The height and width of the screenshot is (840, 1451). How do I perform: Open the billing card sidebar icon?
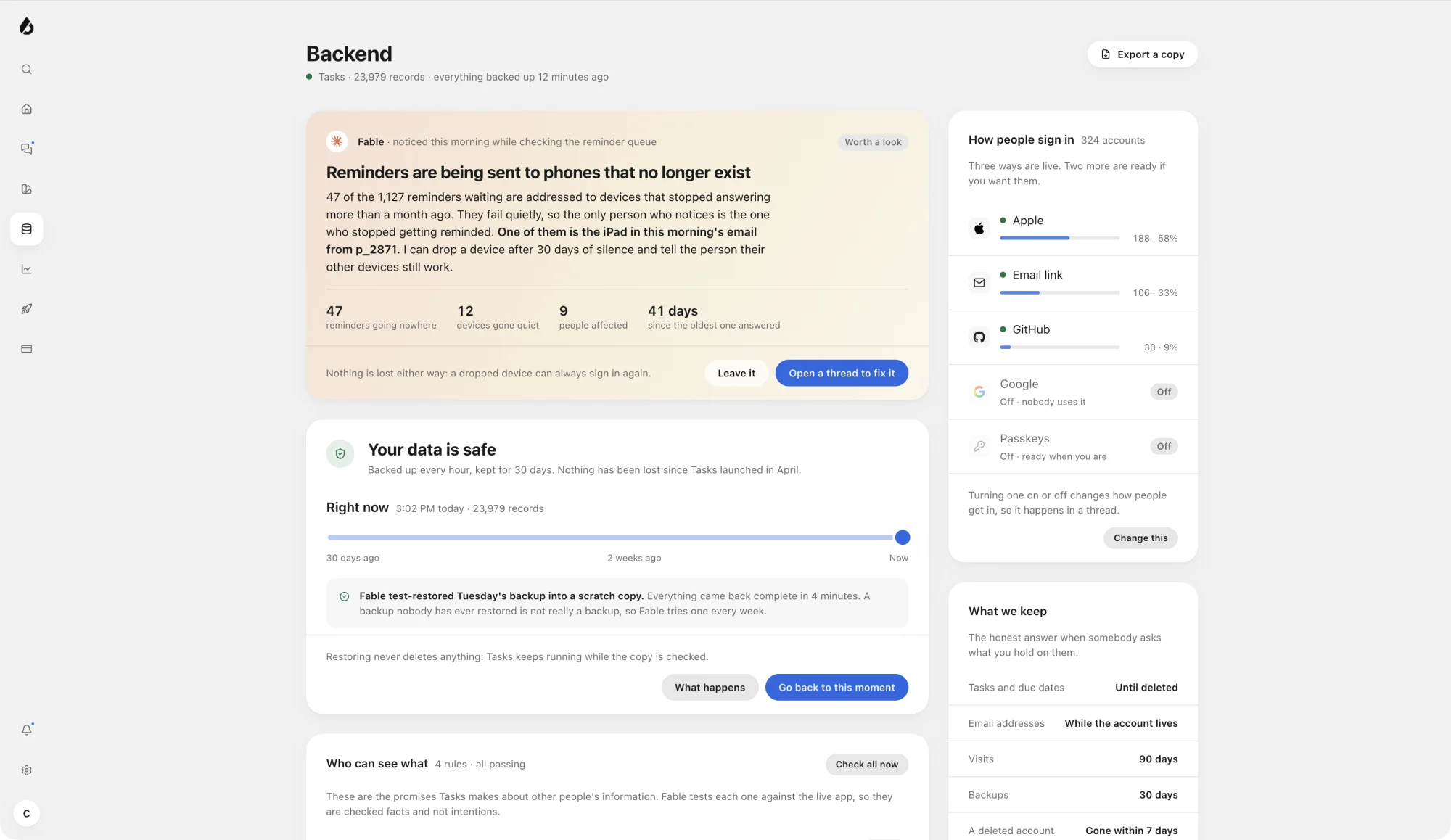click(x=27, y=349)
